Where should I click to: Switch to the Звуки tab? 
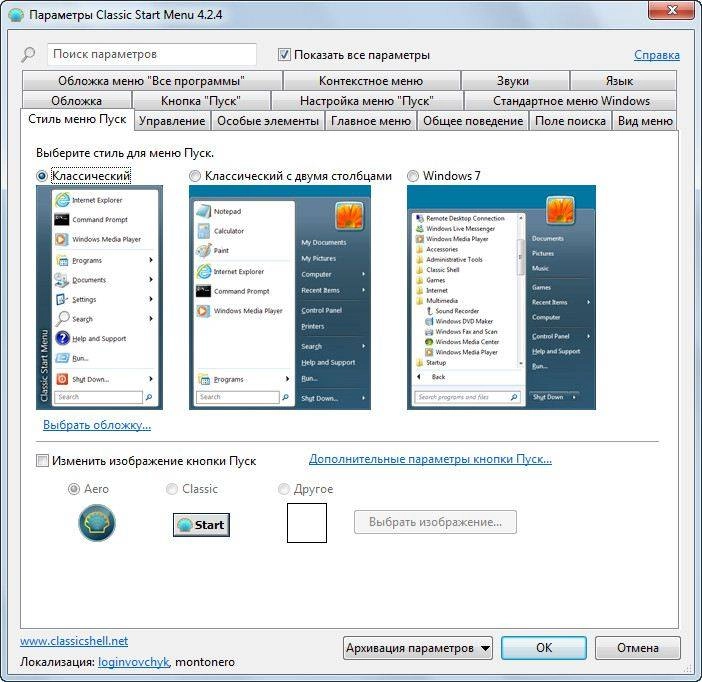point(513,81)
